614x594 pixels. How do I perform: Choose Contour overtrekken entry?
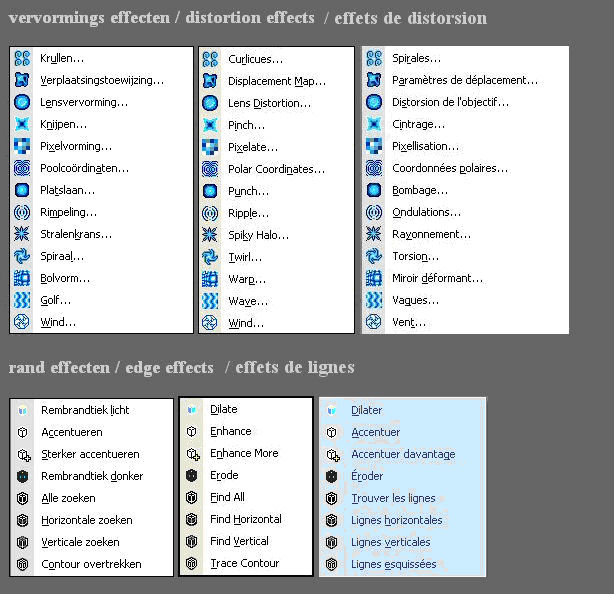(92, 564)
